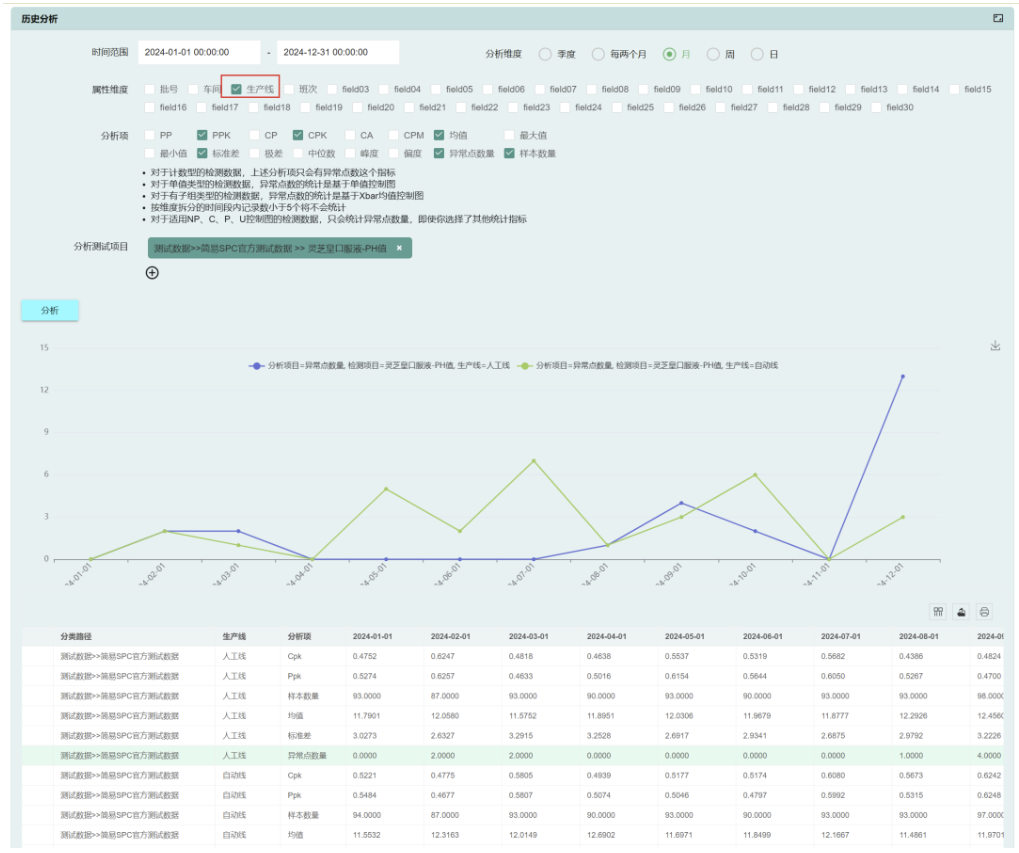Enable the 批号 attribute checkbox
Viewport: 1019px width, 853px height.
click(x=150, y=89)
